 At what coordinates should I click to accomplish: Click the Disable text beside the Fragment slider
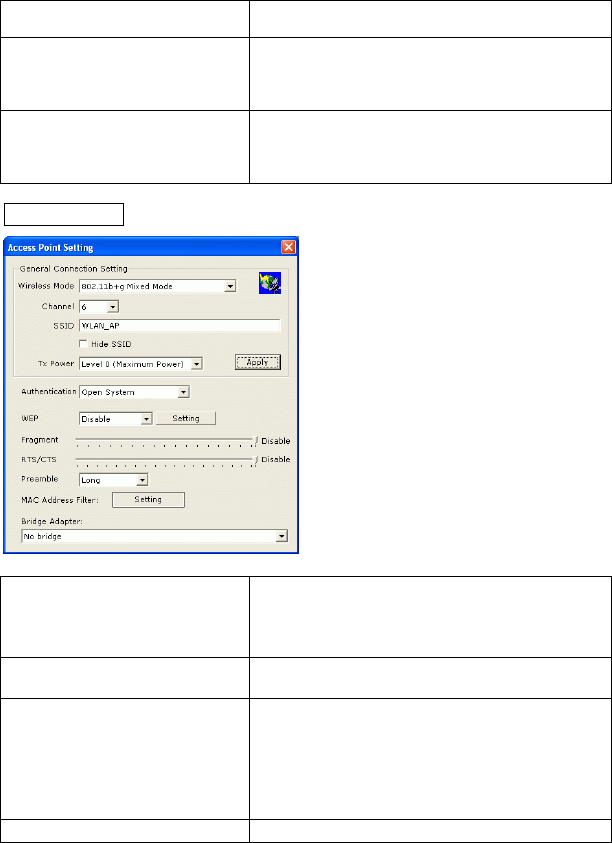point(276,441)
